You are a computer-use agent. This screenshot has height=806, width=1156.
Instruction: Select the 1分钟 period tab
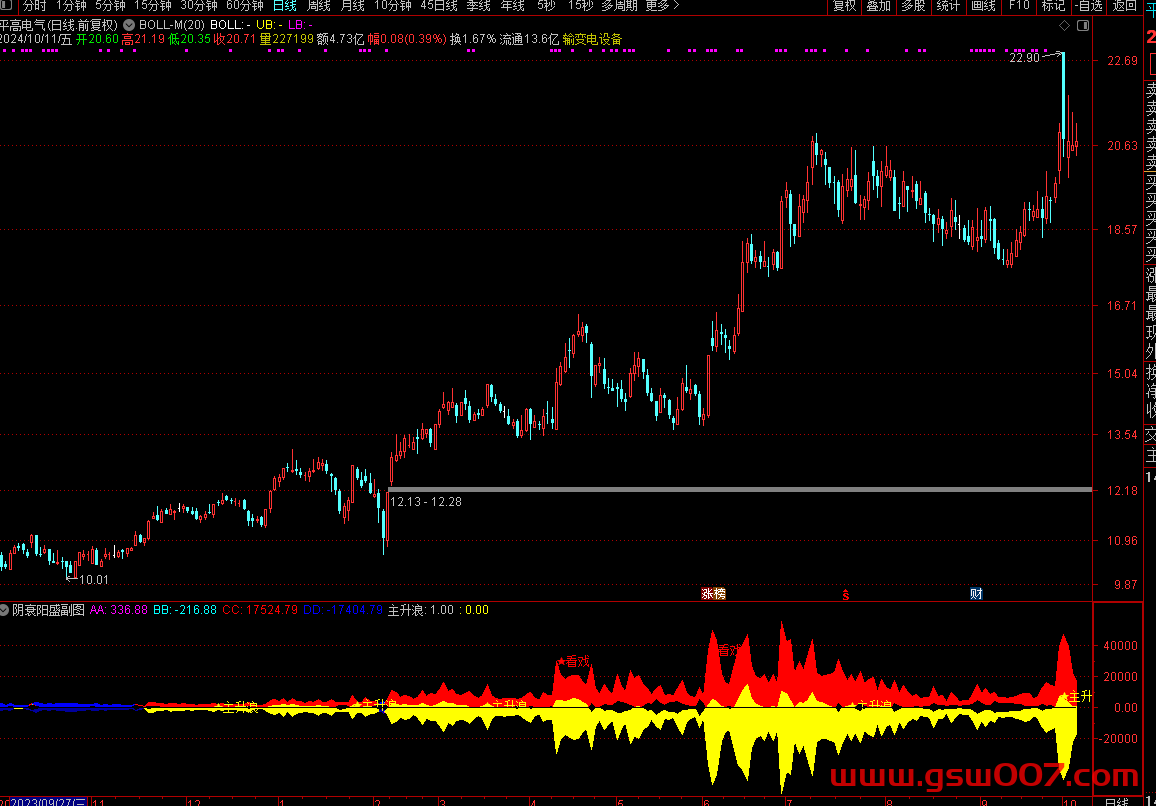(x=71, y=6)
